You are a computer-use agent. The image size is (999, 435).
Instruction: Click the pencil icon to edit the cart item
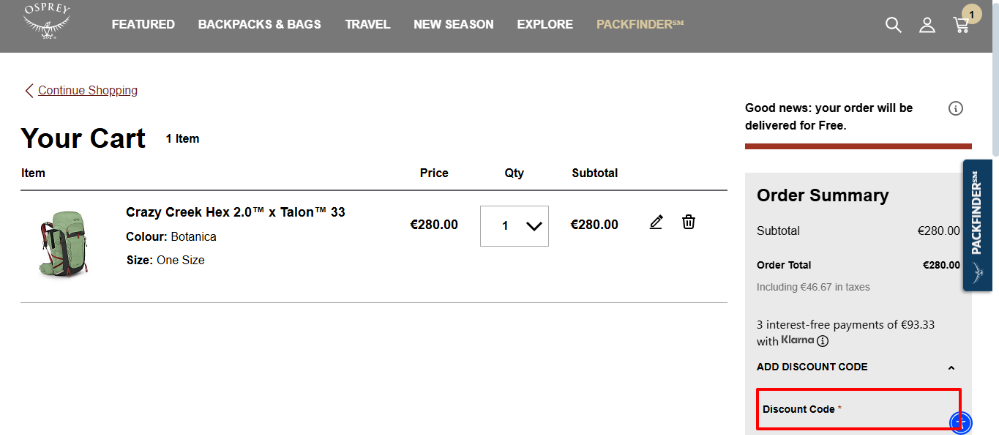coord(656,222)
